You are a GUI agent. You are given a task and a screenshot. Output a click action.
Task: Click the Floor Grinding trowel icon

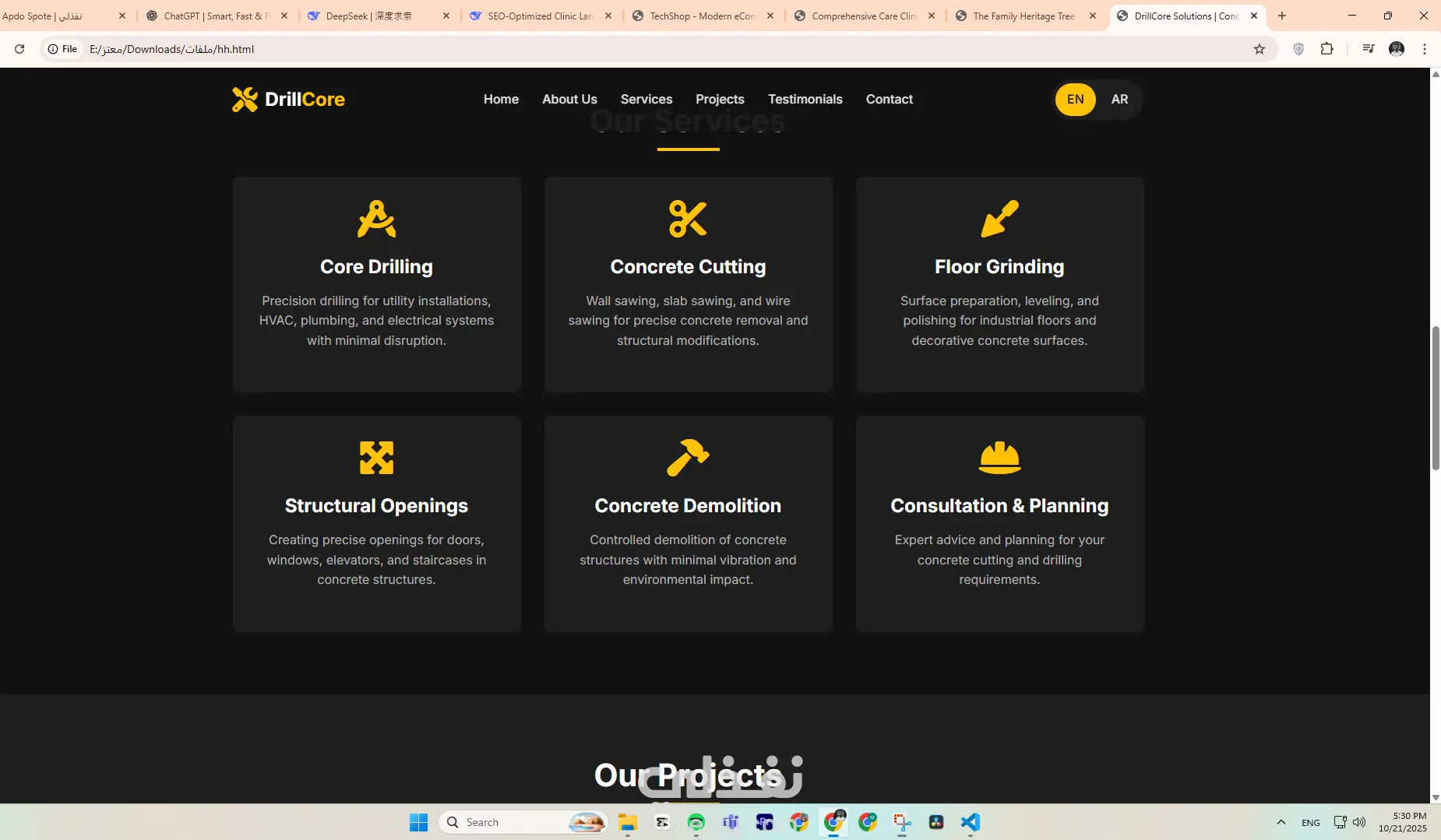click(999, 219)
